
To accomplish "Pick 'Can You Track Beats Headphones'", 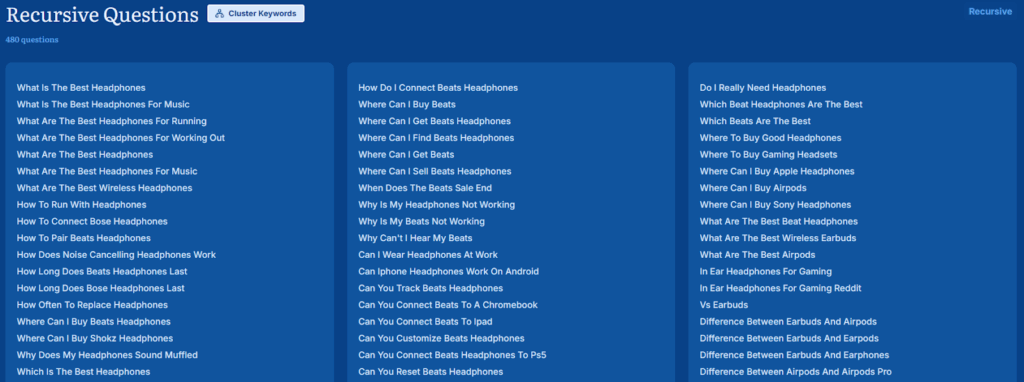I will (430, 288).
